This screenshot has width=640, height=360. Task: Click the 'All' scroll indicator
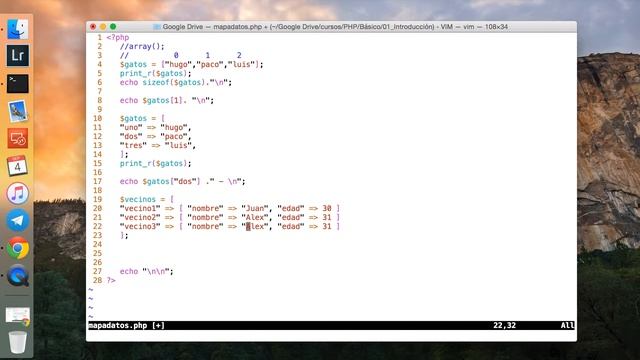(x=567, y=325)
